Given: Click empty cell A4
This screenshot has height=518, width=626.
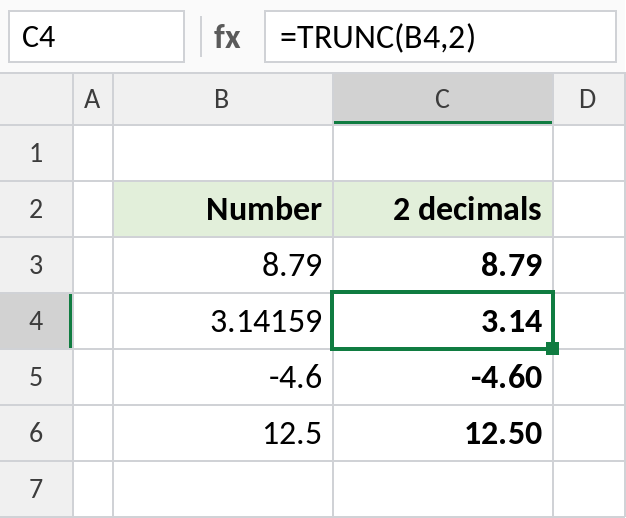Looking at the screenshot, I should click(93, 321).
